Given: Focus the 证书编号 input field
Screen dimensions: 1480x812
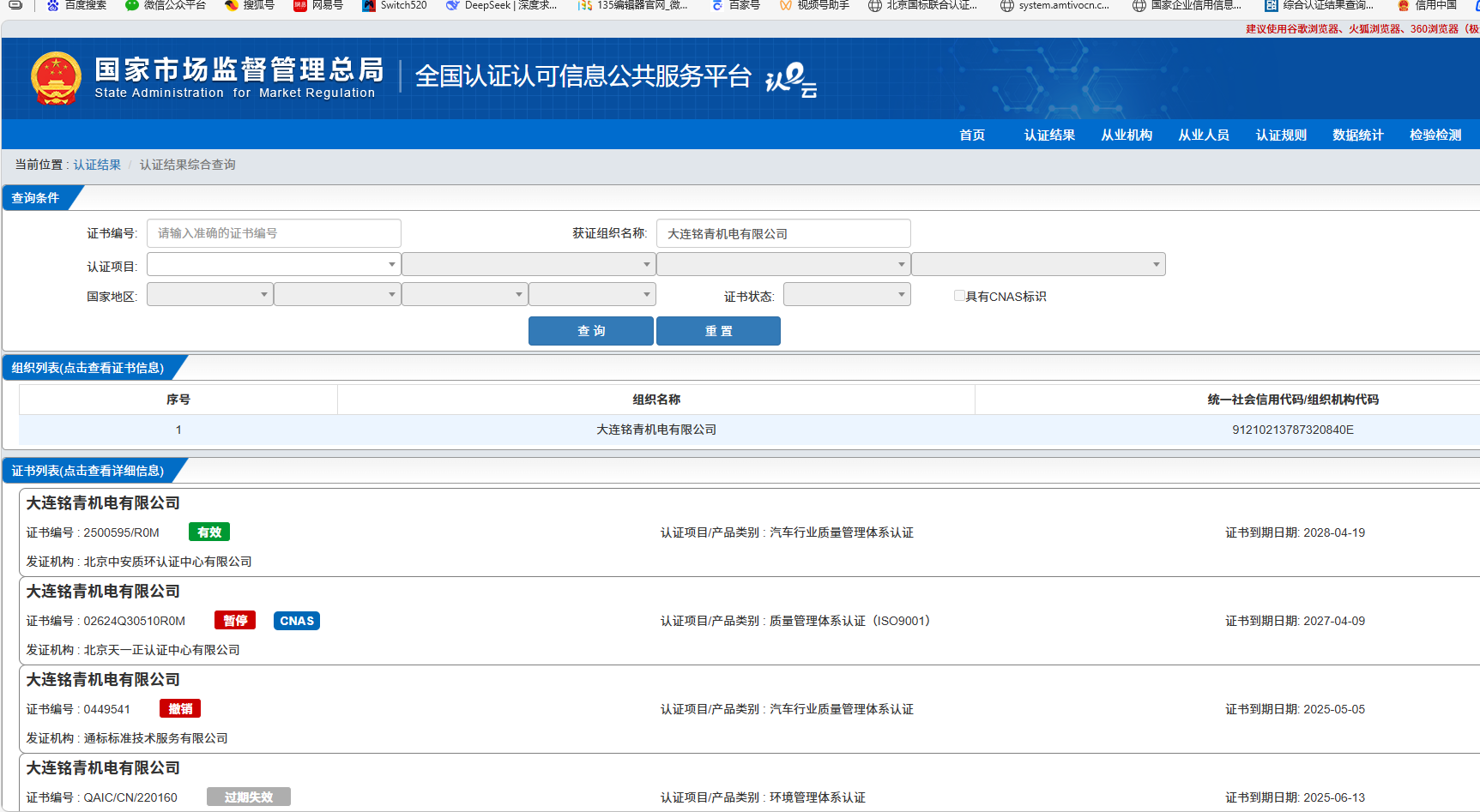Looking at the screenshot, I should click(x=274, y=233).
